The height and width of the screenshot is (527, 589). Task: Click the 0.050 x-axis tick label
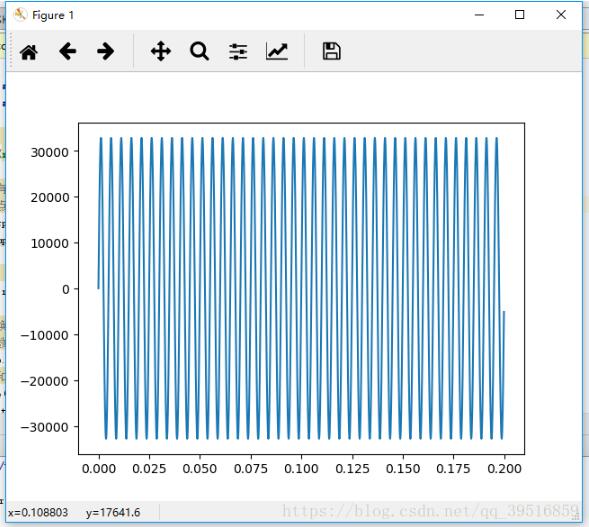click(200, 469)
